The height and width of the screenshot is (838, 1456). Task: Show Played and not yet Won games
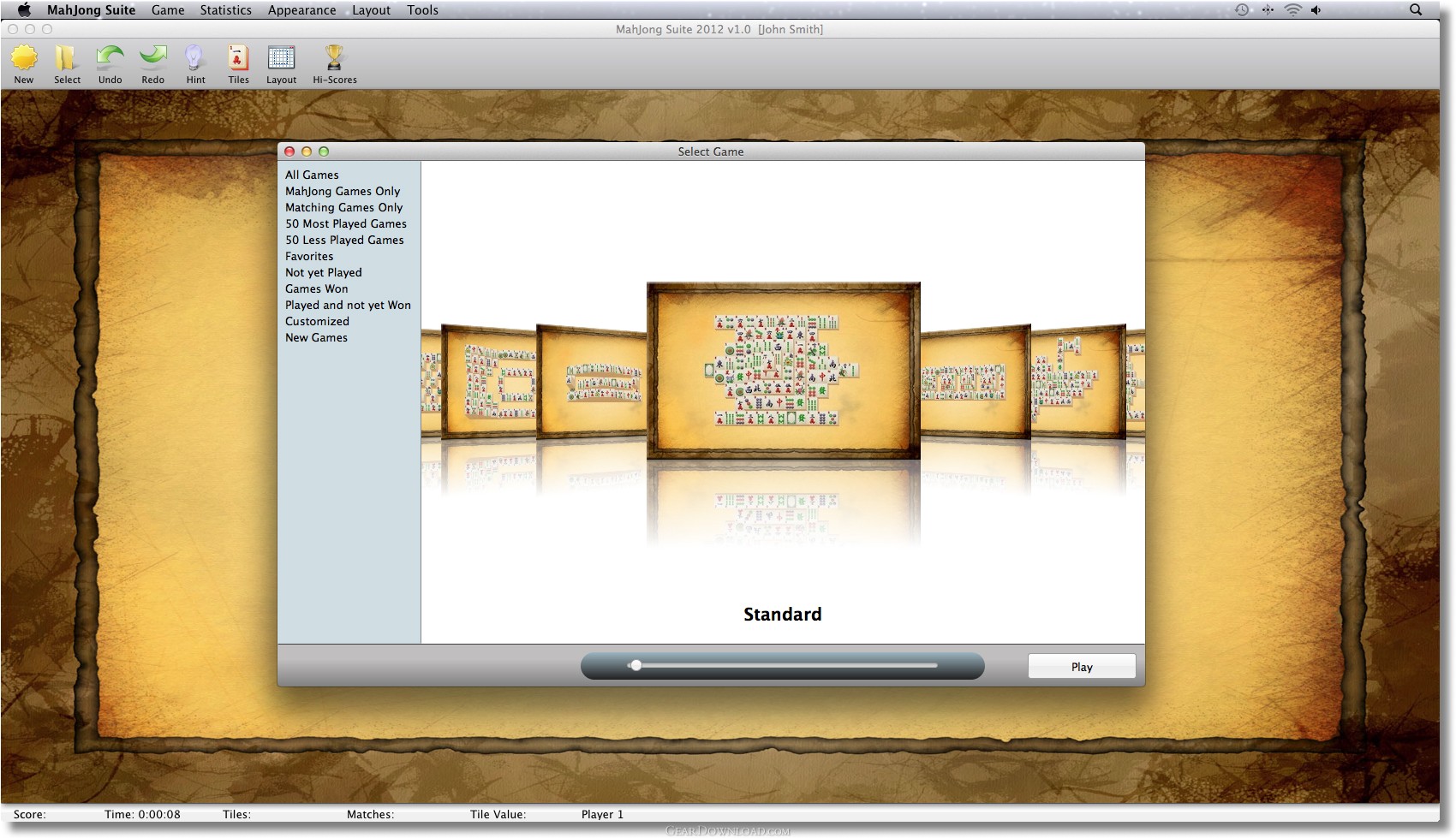(348, 305)
